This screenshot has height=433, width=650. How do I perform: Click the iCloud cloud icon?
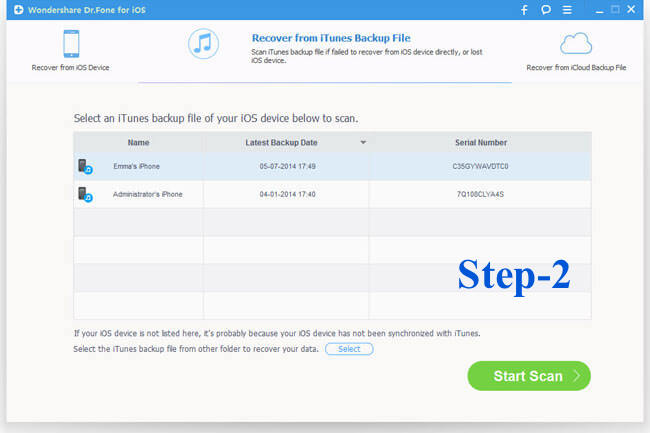[576, 44]
